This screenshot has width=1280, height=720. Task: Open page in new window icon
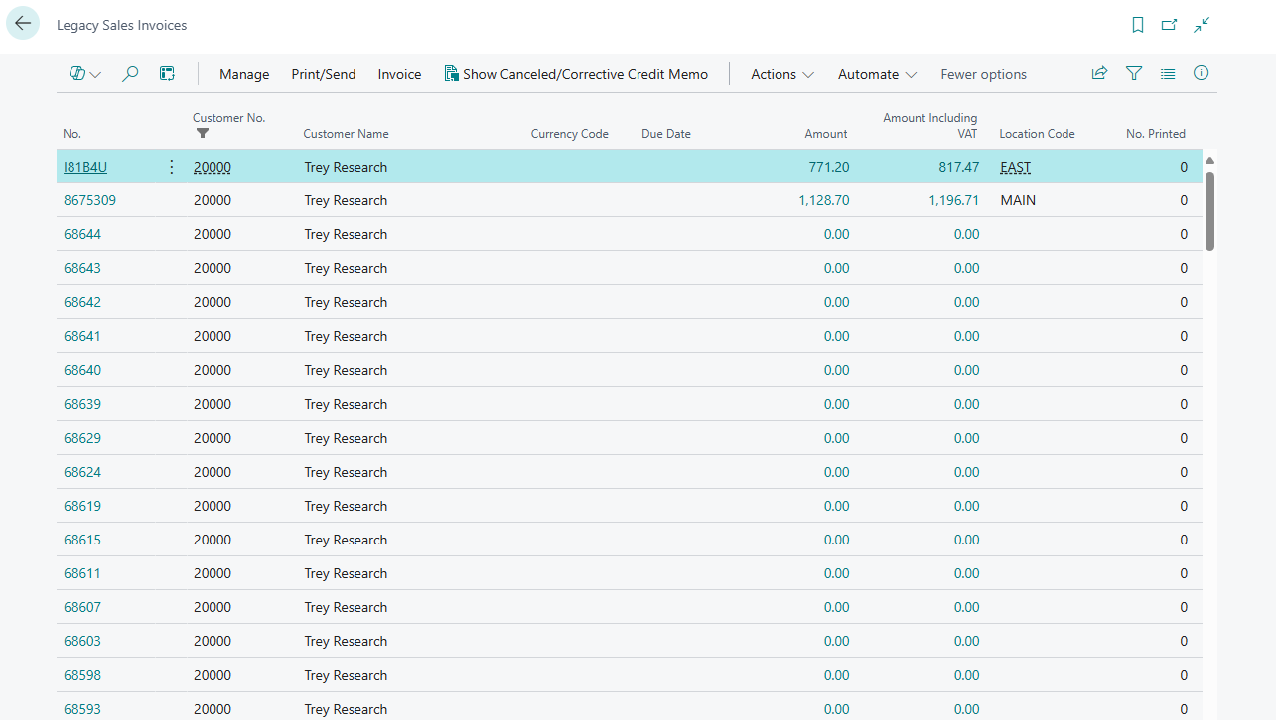1169,25
